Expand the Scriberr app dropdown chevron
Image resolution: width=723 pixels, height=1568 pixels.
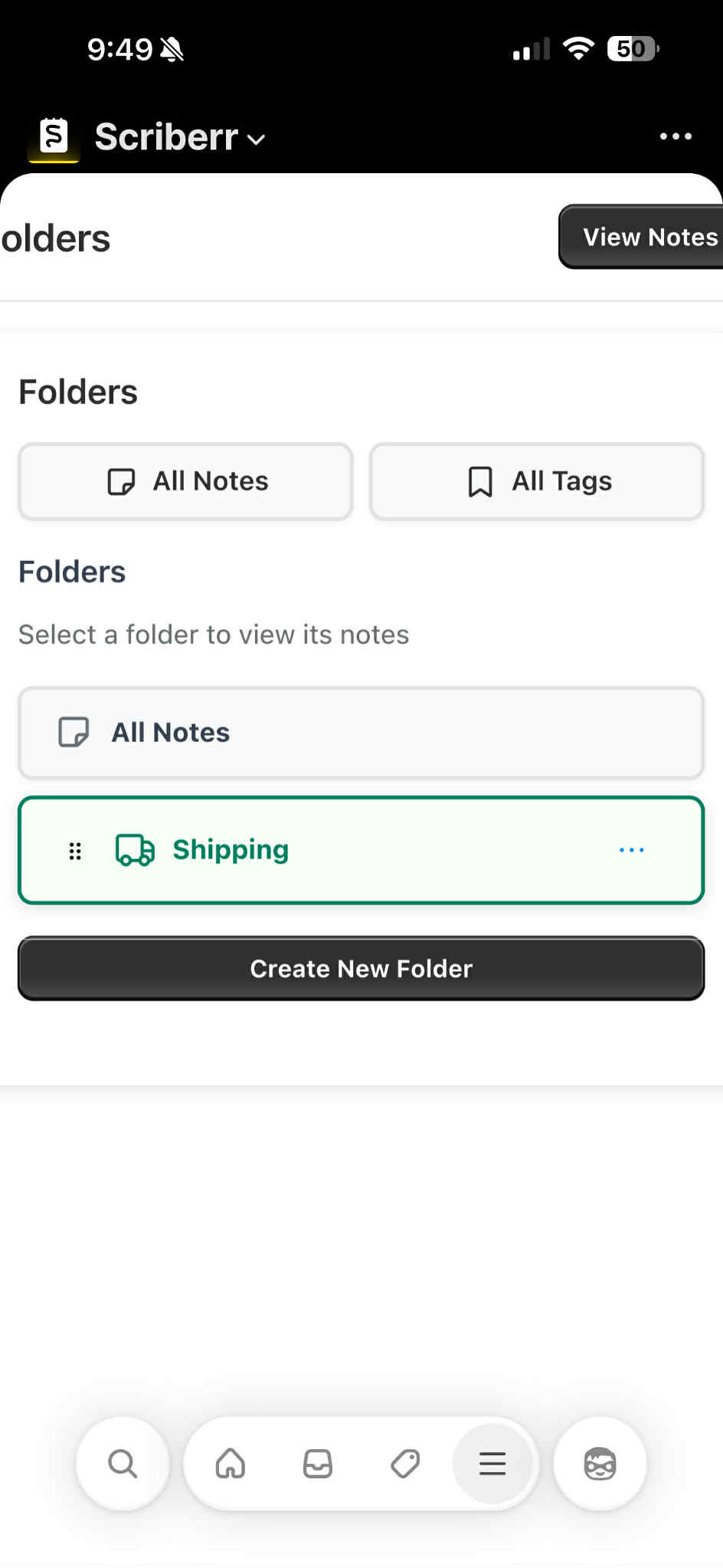(x=257, y=139)
